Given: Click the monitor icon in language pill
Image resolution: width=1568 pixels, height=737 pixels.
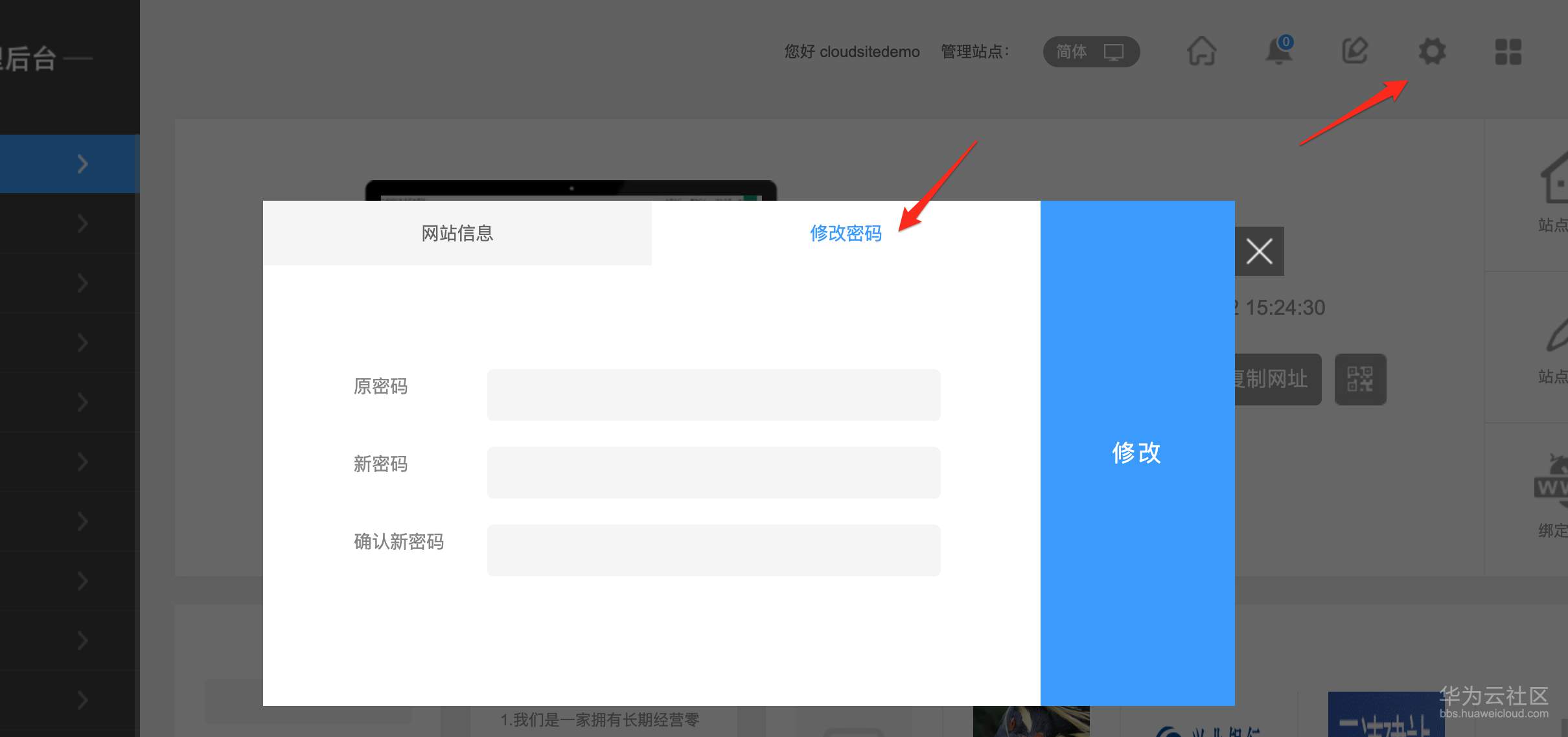Looking at the screenshot, I should (1114, 52).
